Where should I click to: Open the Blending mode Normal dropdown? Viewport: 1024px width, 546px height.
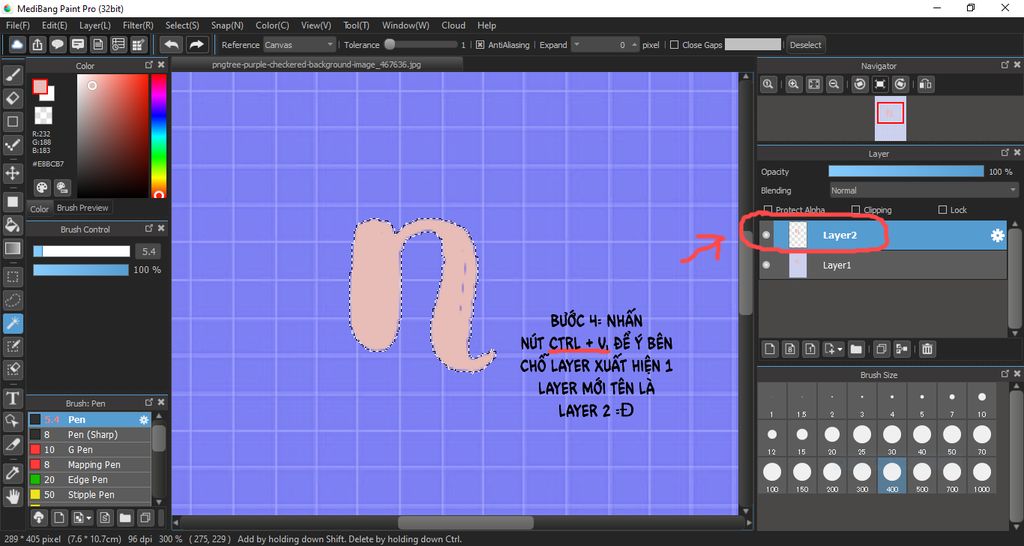pyautogui.click(x=923, y=191)
